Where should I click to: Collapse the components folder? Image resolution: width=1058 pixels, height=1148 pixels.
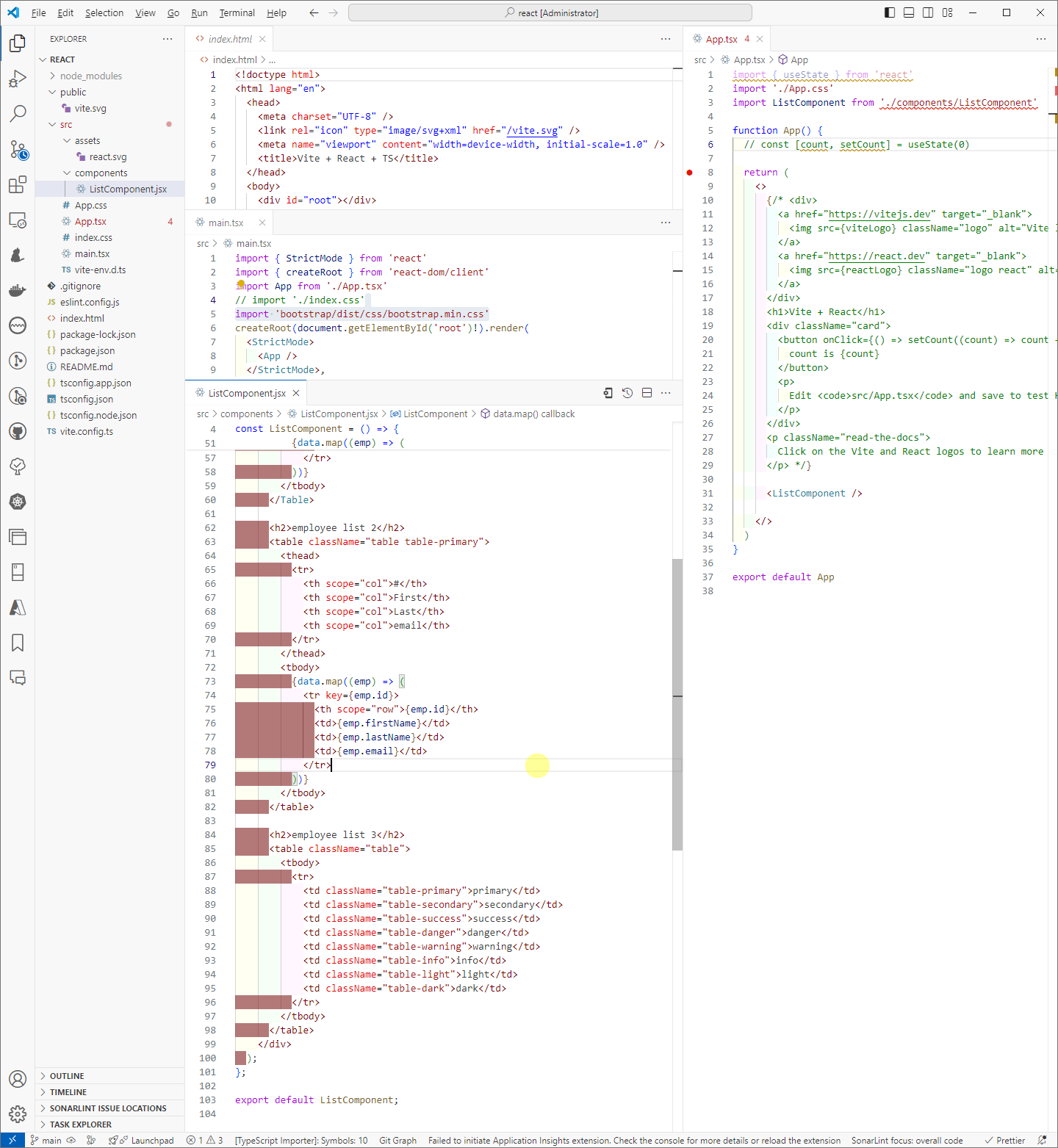click(x=68, y=173)
